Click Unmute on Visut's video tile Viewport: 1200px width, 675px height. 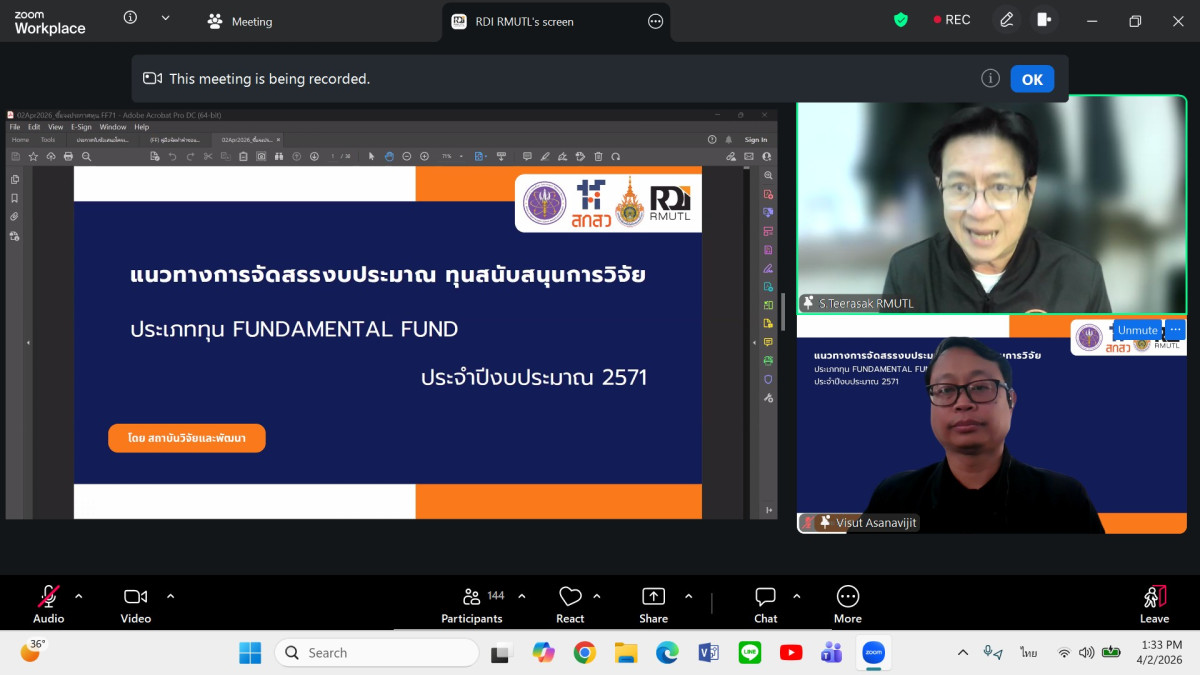(x=1137, y=330)
